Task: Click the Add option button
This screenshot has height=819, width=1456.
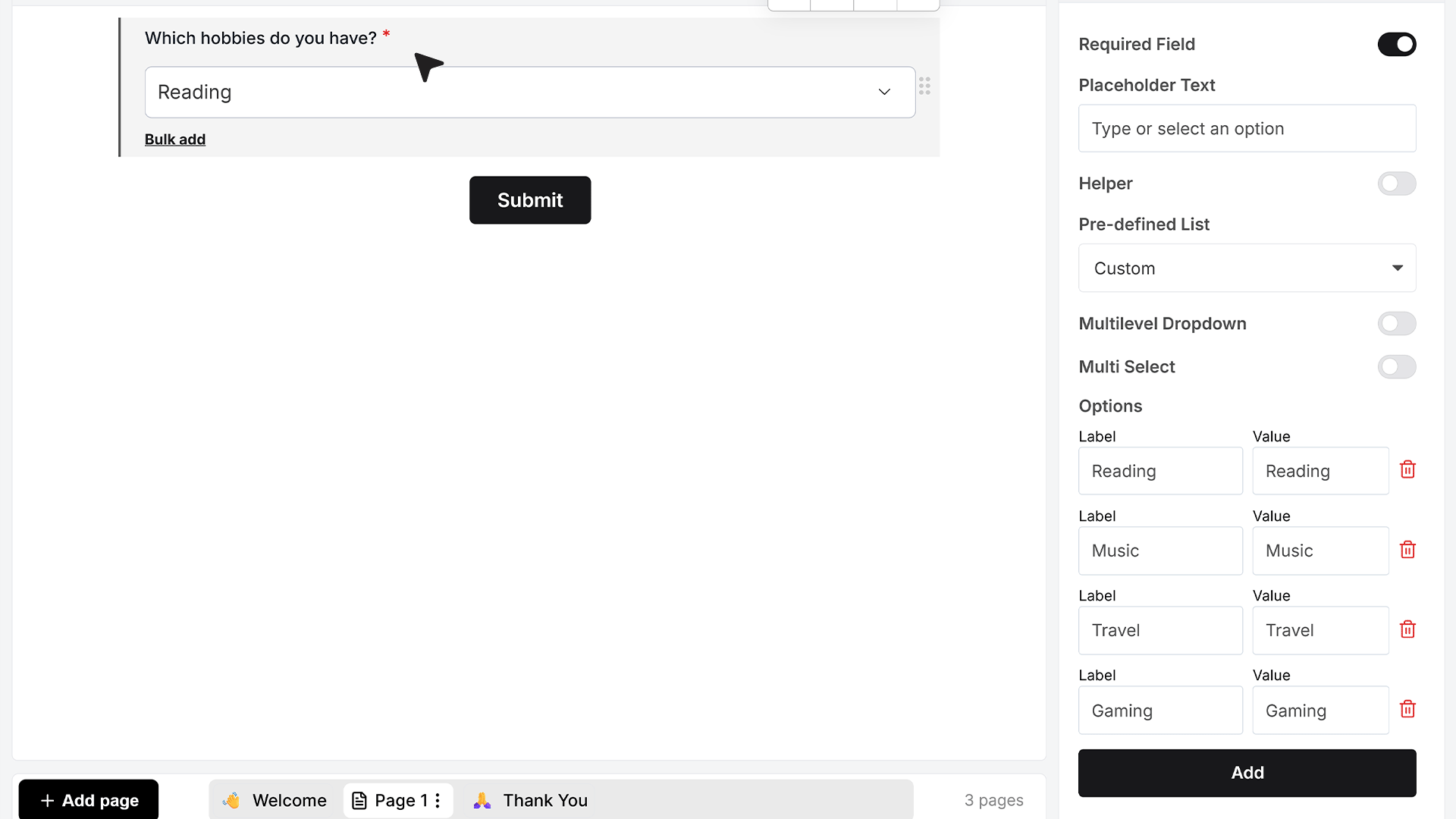Action: (1247, 773)
